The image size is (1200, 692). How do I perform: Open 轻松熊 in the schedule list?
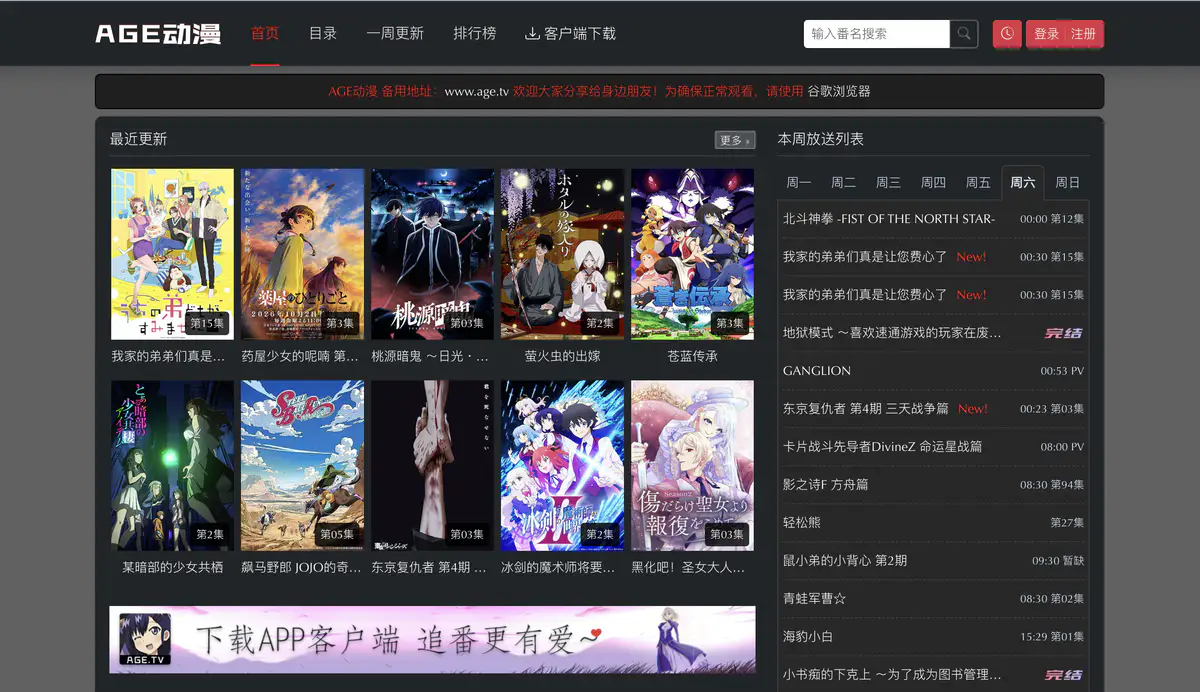(802, 523)
